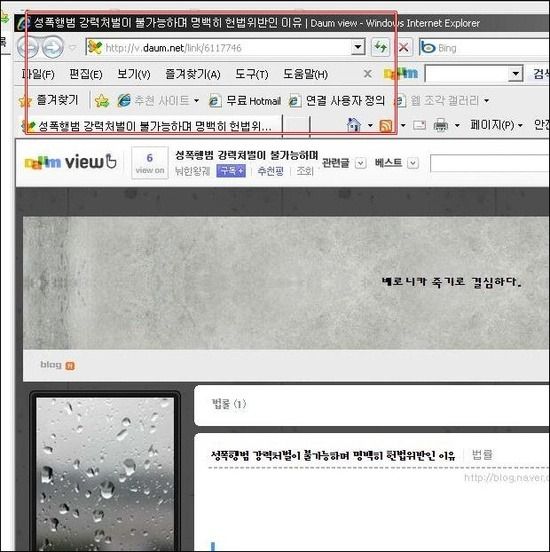Close the Daum toolbar with gray X

click(367, 74)
